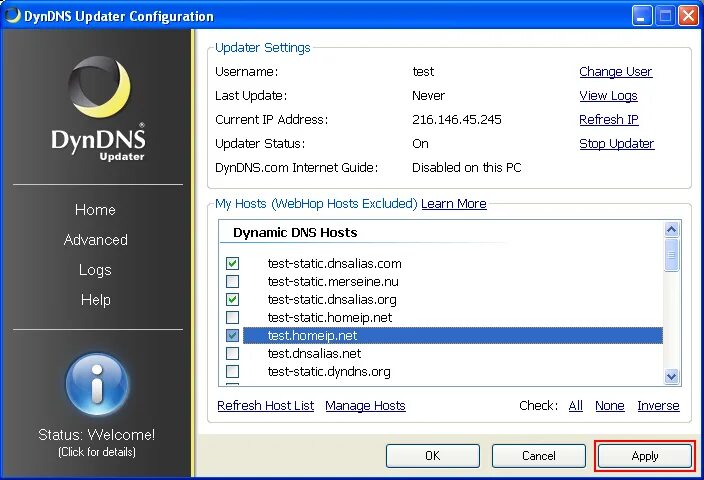Click the (Click for details) text
Image resolution: width=704 pixels, height=480 pixels.
coord(97,452)
